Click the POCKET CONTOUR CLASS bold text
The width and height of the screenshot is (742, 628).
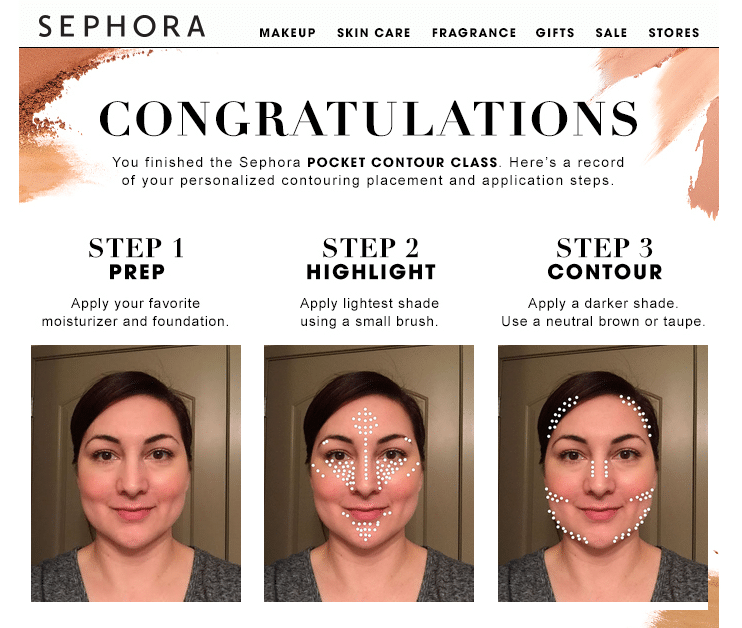point(402,162)
